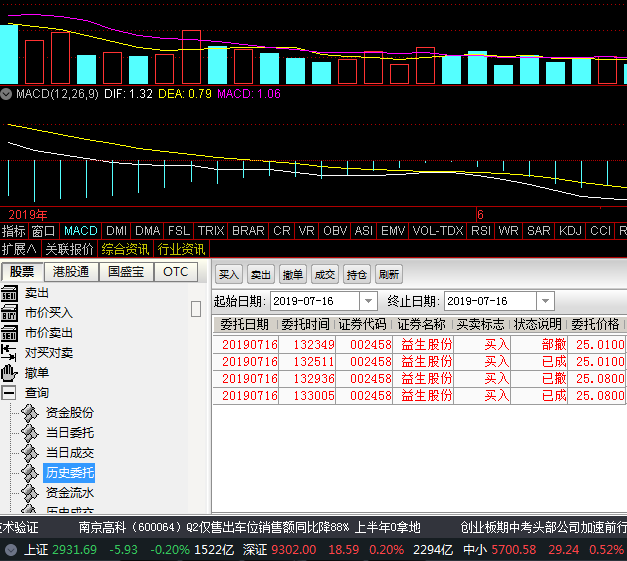Click the 市价卖出 sell icon
Screen dimensions: 627x561
click(9, 333)
